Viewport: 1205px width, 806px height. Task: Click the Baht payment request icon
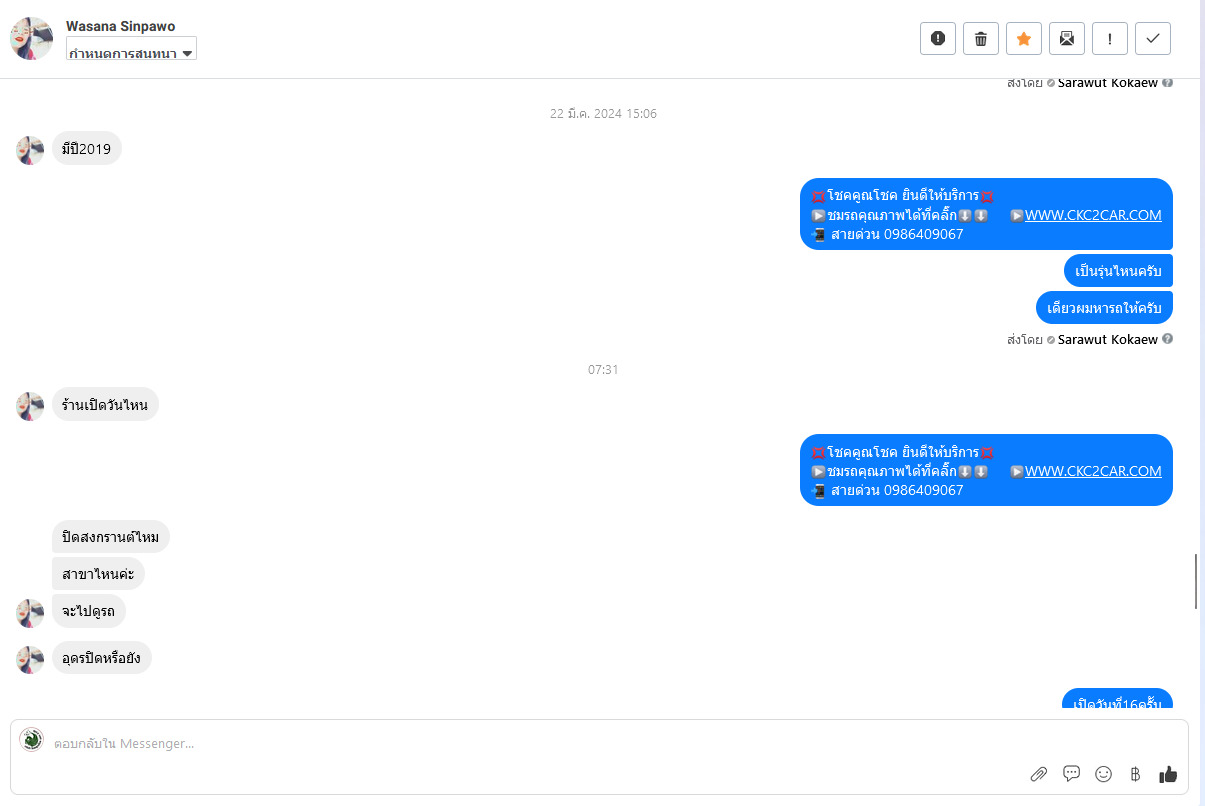coord(1135,774)
